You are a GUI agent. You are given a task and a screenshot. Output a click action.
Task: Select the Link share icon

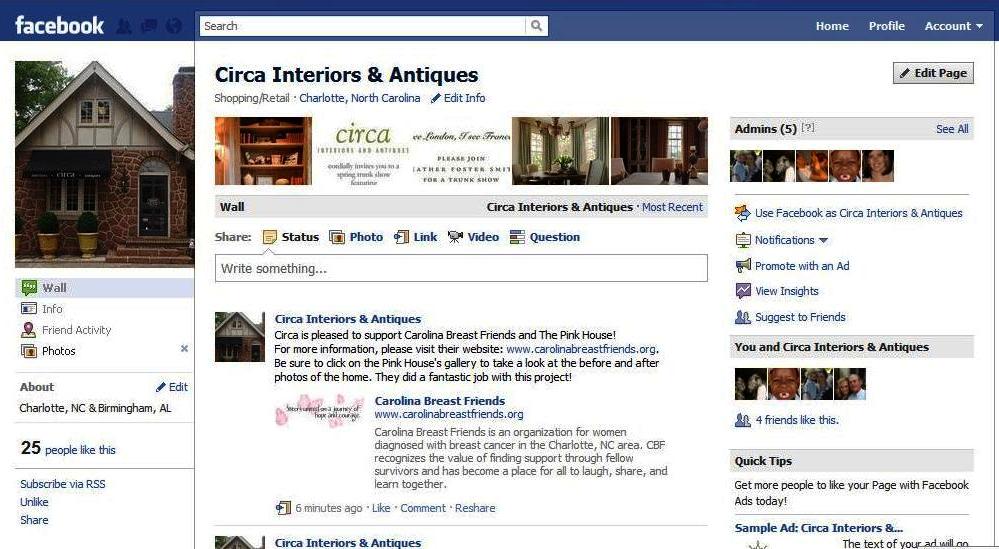click(x=401, y=237)
